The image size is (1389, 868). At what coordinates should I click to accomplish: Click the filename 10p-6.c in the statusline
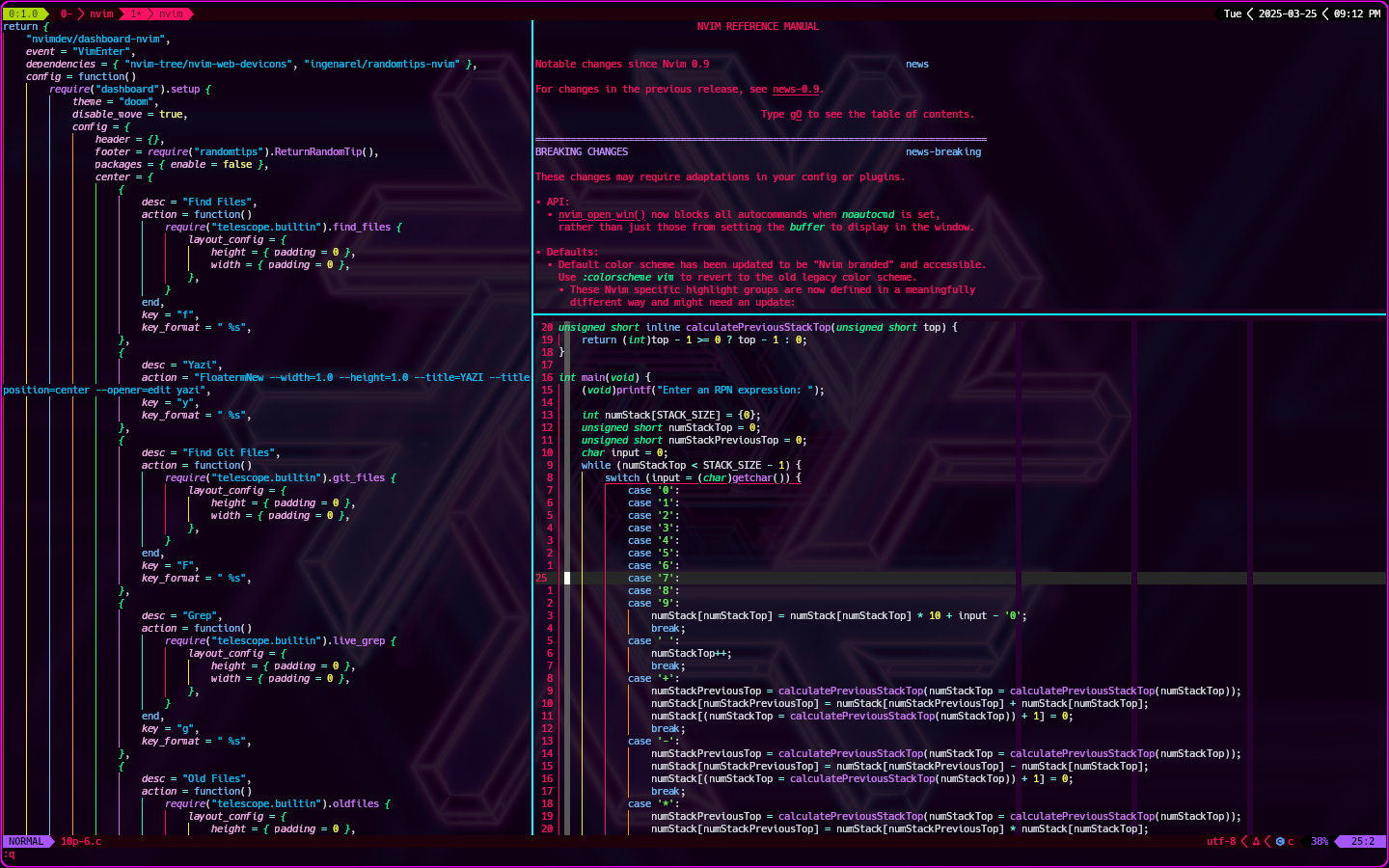(x=81, y=841)
